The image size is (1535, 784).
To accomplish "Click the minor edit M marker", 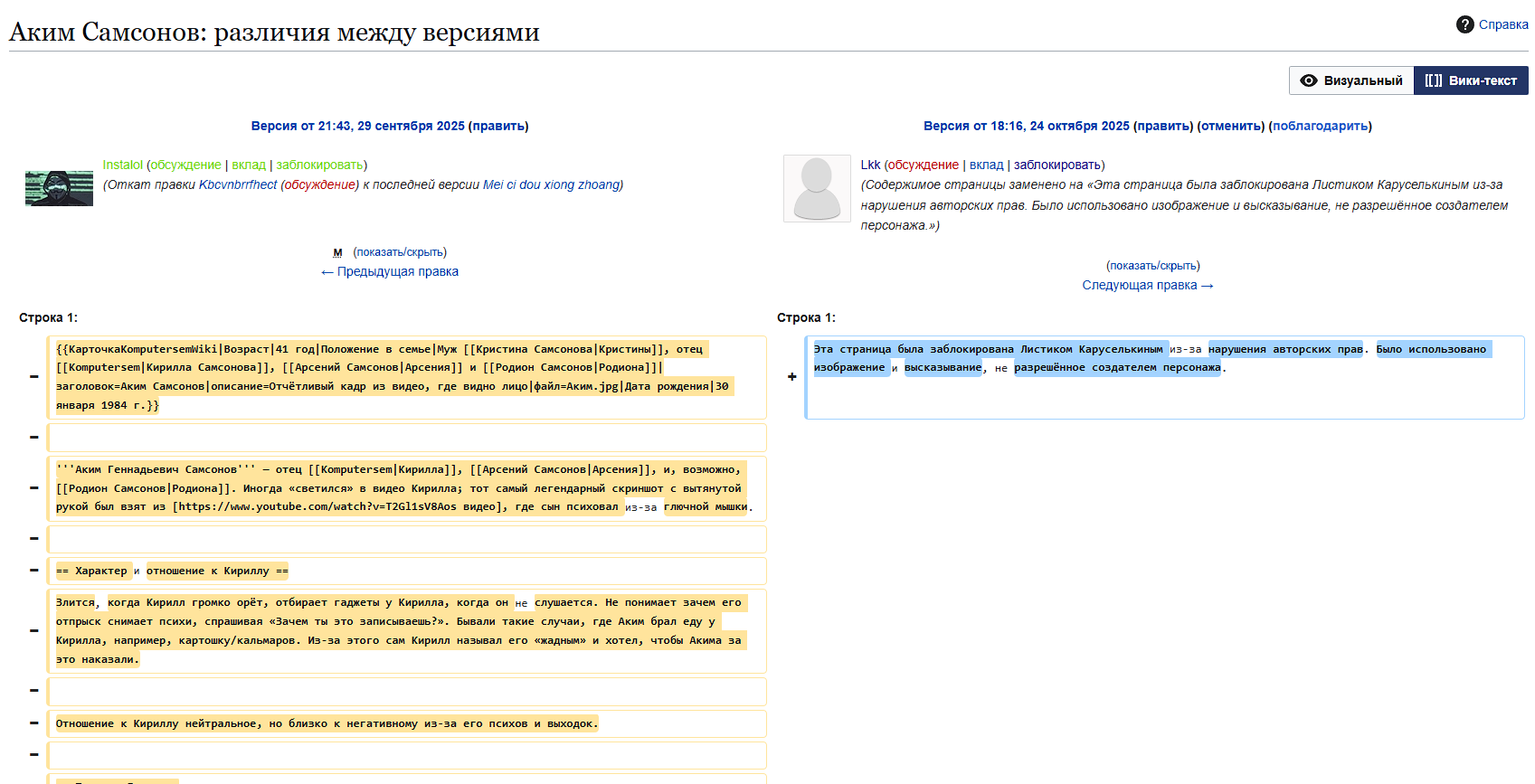I will point(337,253).
